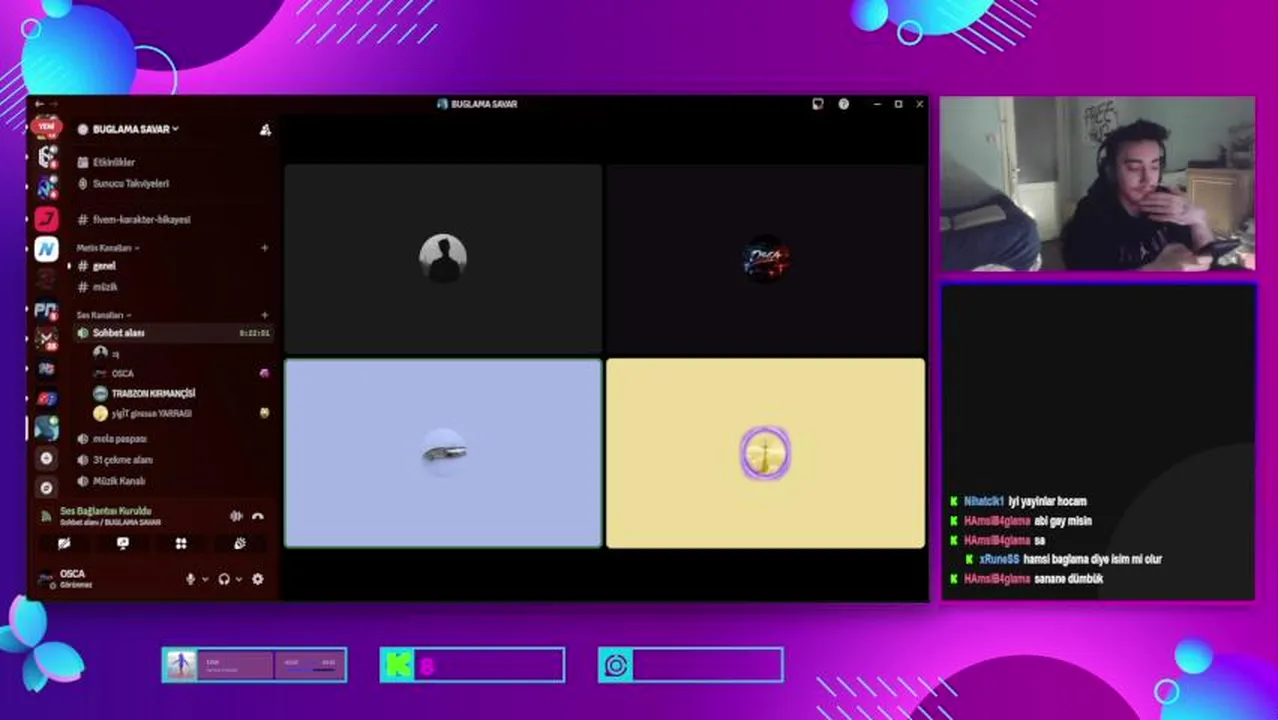
Task: Collapse the Ses Kanalları category
Action: 104,315
